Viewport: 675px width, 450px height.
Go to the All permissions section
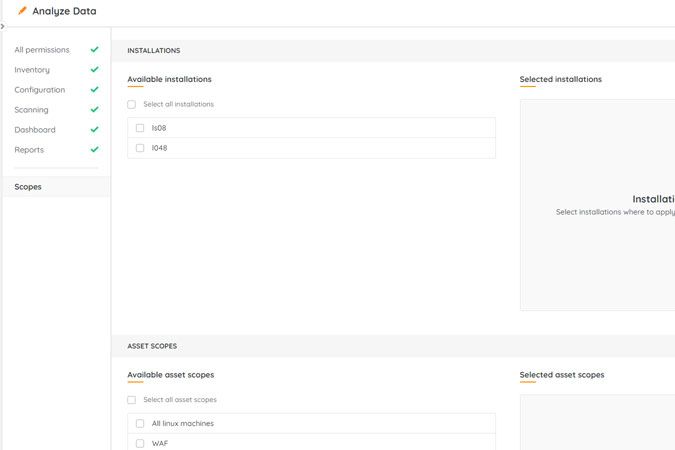click(42, 49)
